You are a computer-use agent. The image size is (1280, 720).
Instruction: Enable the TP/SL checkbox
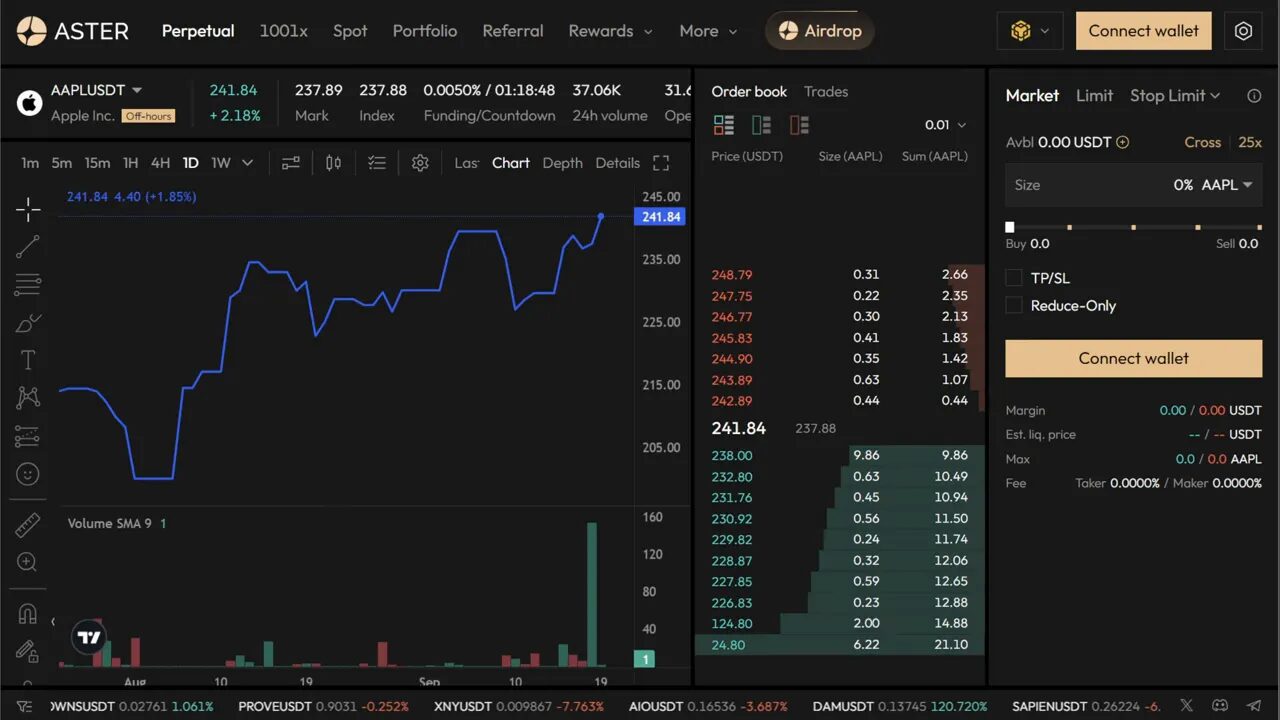pos(1013,278)
